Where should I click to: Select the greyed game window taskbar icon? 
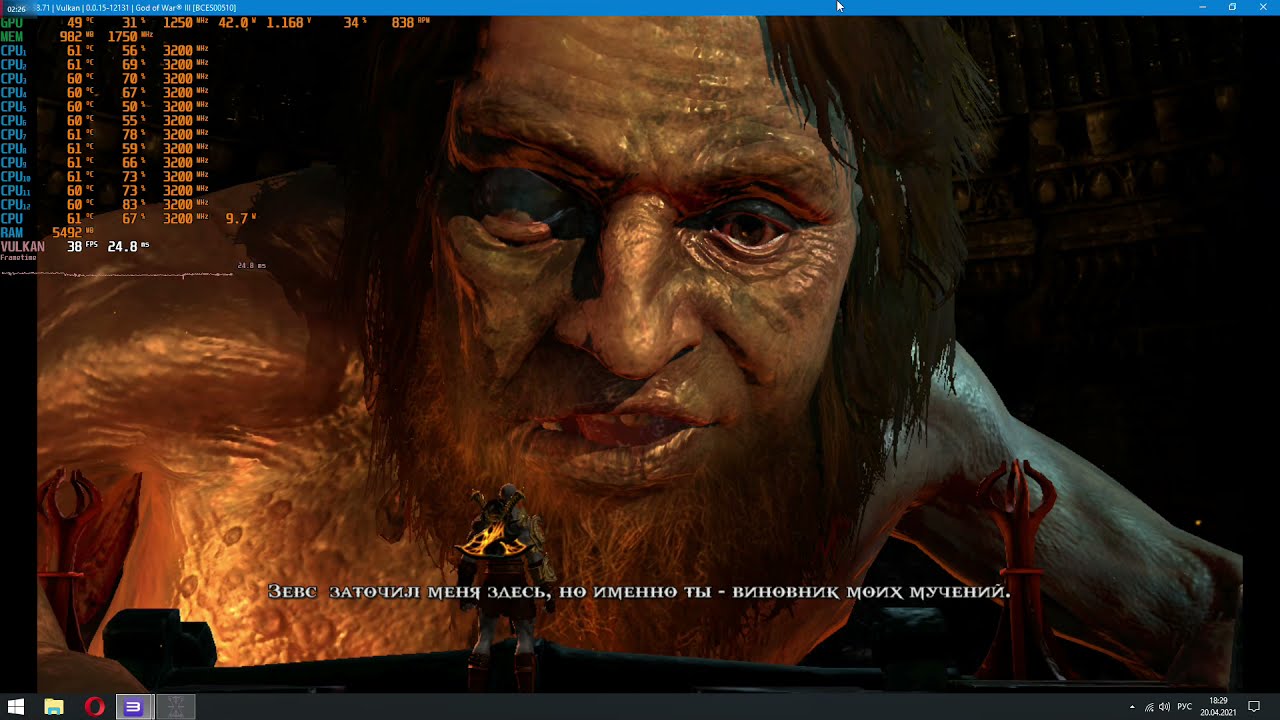coord(175,707)
